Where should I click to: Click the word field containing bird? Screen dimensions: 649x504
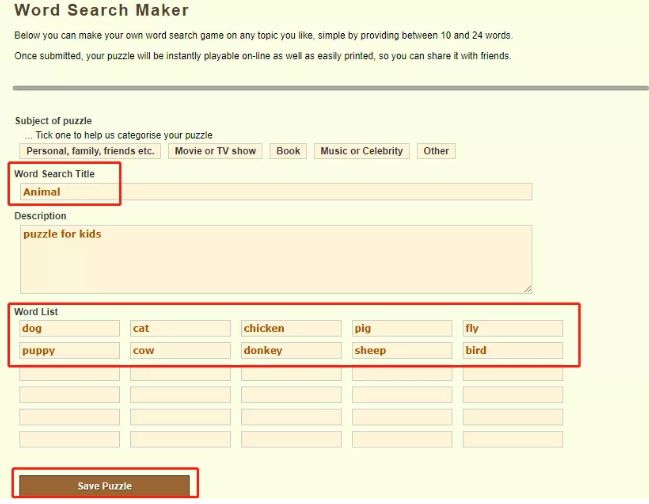click(x=513, y=350)
